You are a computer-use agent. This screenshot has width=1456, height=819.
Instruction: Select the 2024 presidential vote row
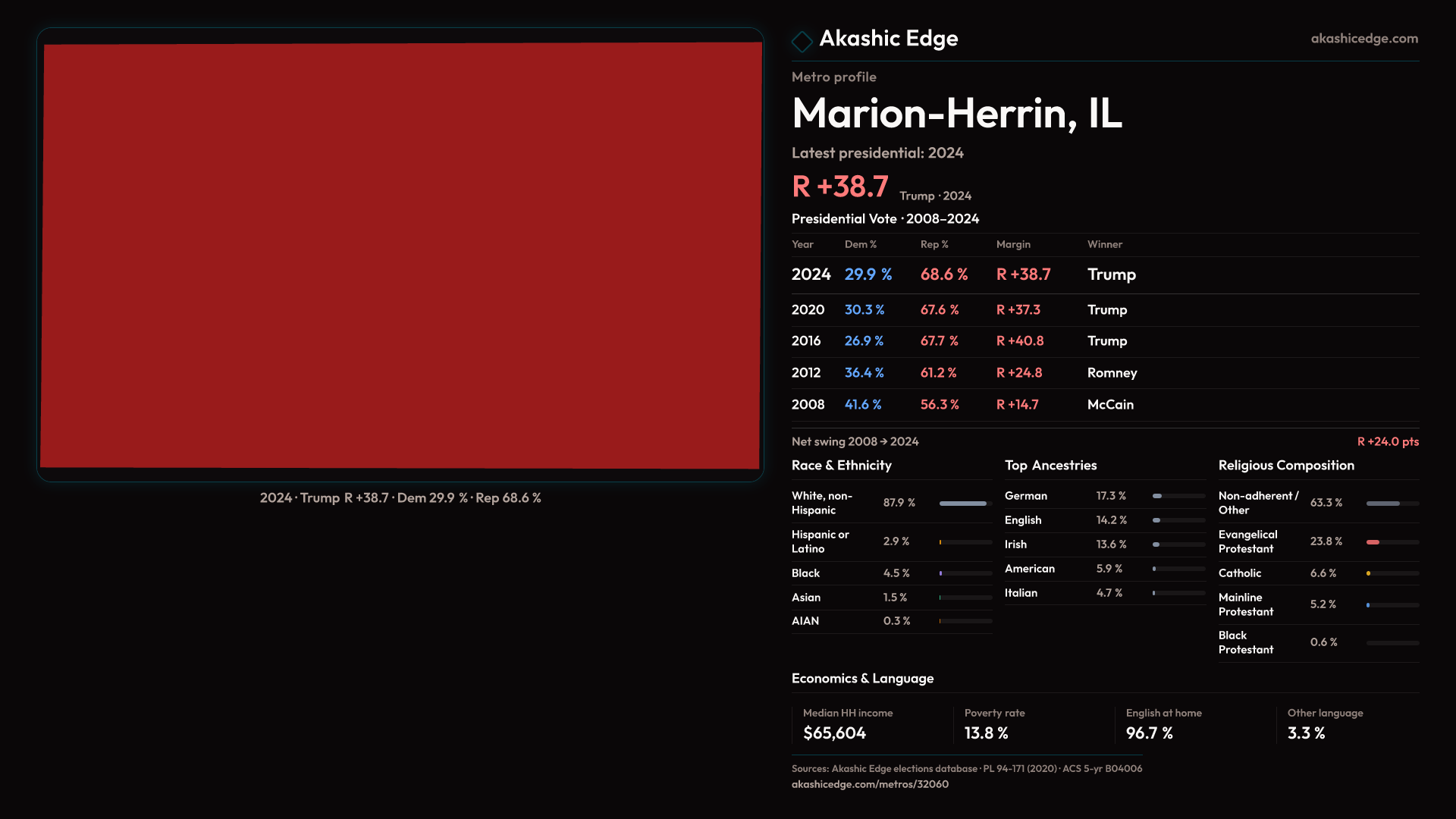[x=1104, y=275]
